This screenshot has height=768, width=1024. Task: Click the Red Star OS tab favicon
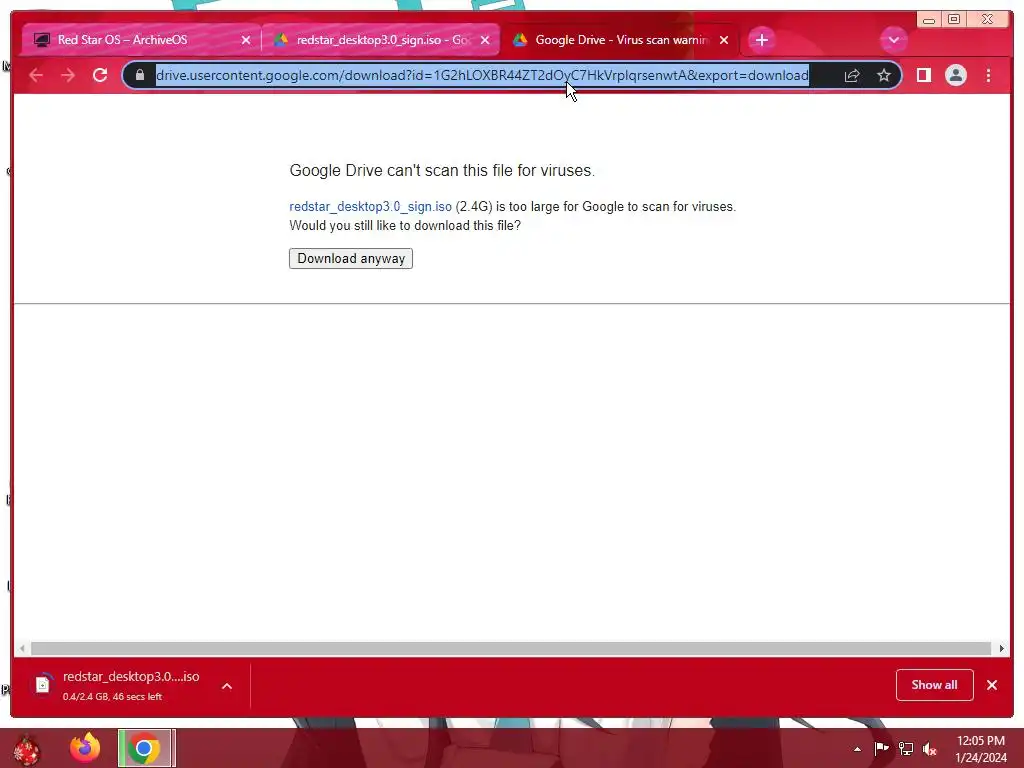(42, 40)
